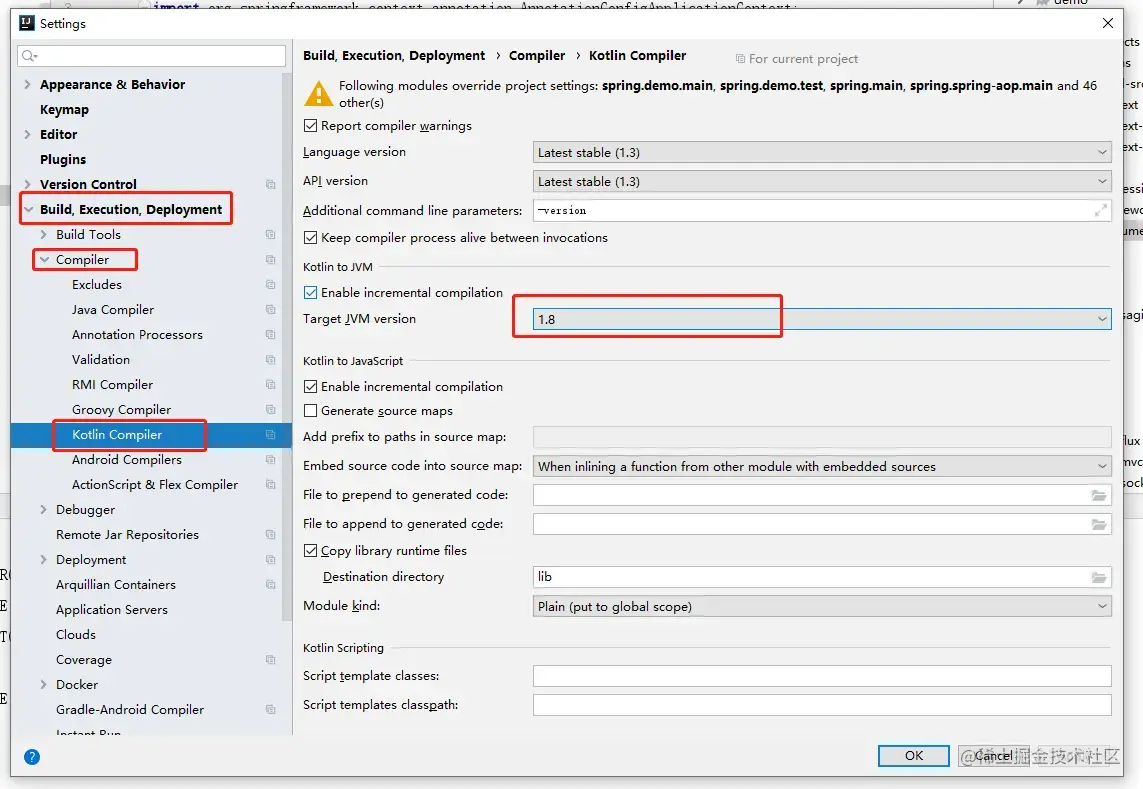Click the project-level icon beside Compiler row
Image resolution: width=1143 pixels, height=789 pixels.
point(270,260)
